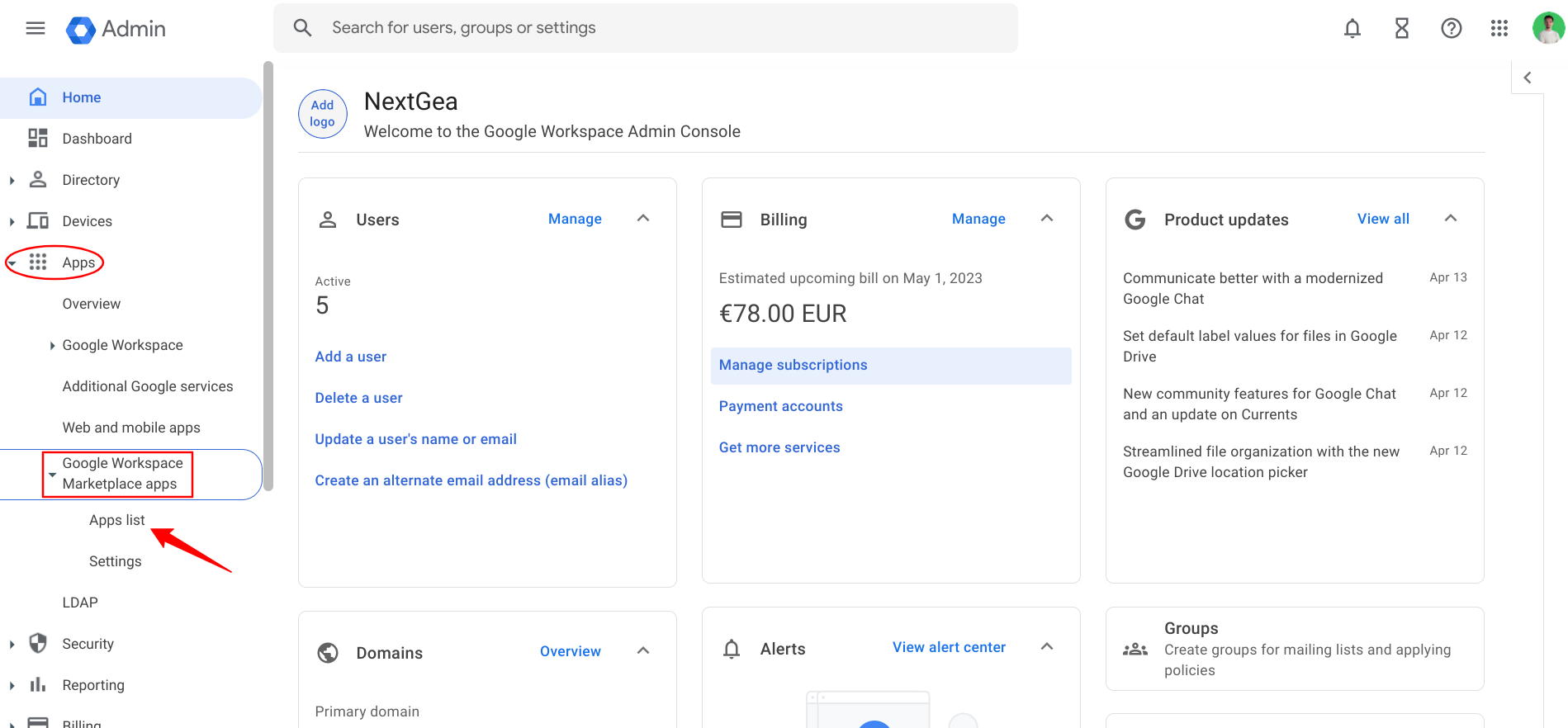The width and height of the screenshot is (1568, 728).
Task: Open Apps Overview in sidebar
Action: pos(92,304)
